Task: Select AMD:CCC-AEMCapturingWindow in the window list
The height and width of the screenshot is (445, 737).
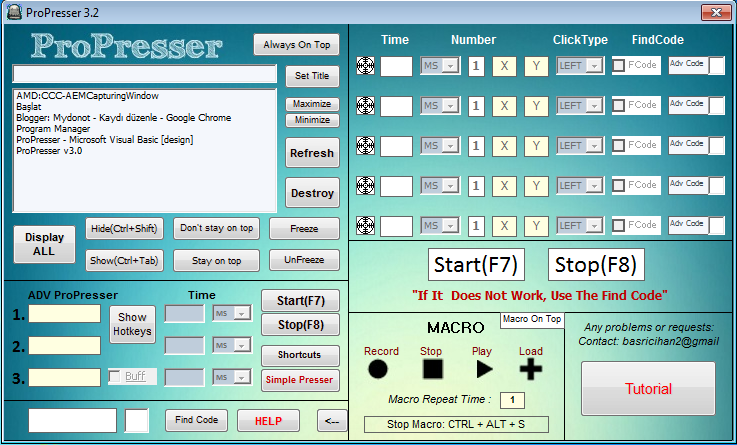Action: click(x=87, y=96)
